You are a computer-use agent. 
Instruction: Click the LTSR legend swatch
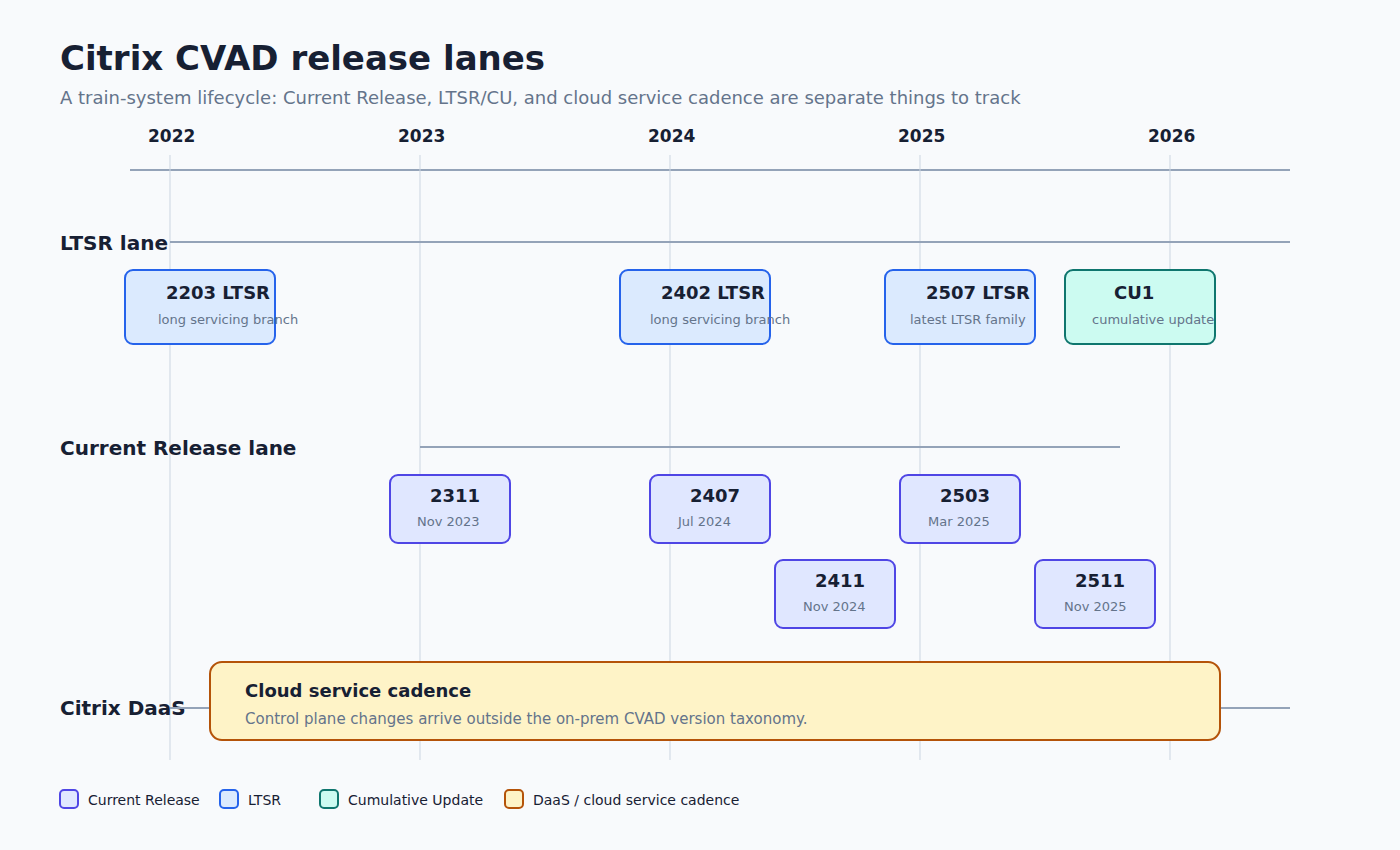[229, 799]
